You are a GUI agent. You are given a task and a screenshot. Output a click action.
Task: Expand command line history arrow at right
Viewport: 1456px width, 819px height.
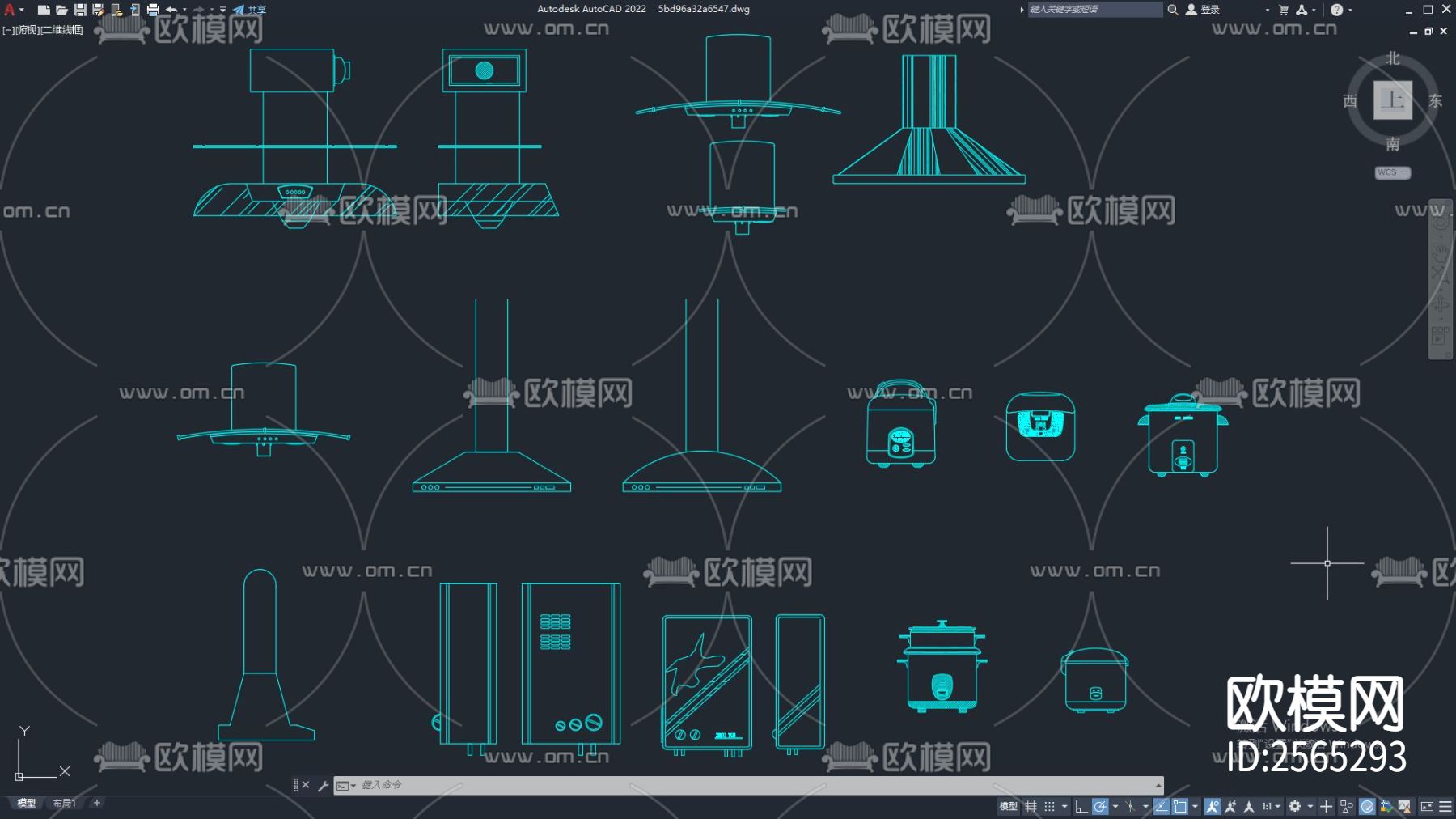[1158, 785]
